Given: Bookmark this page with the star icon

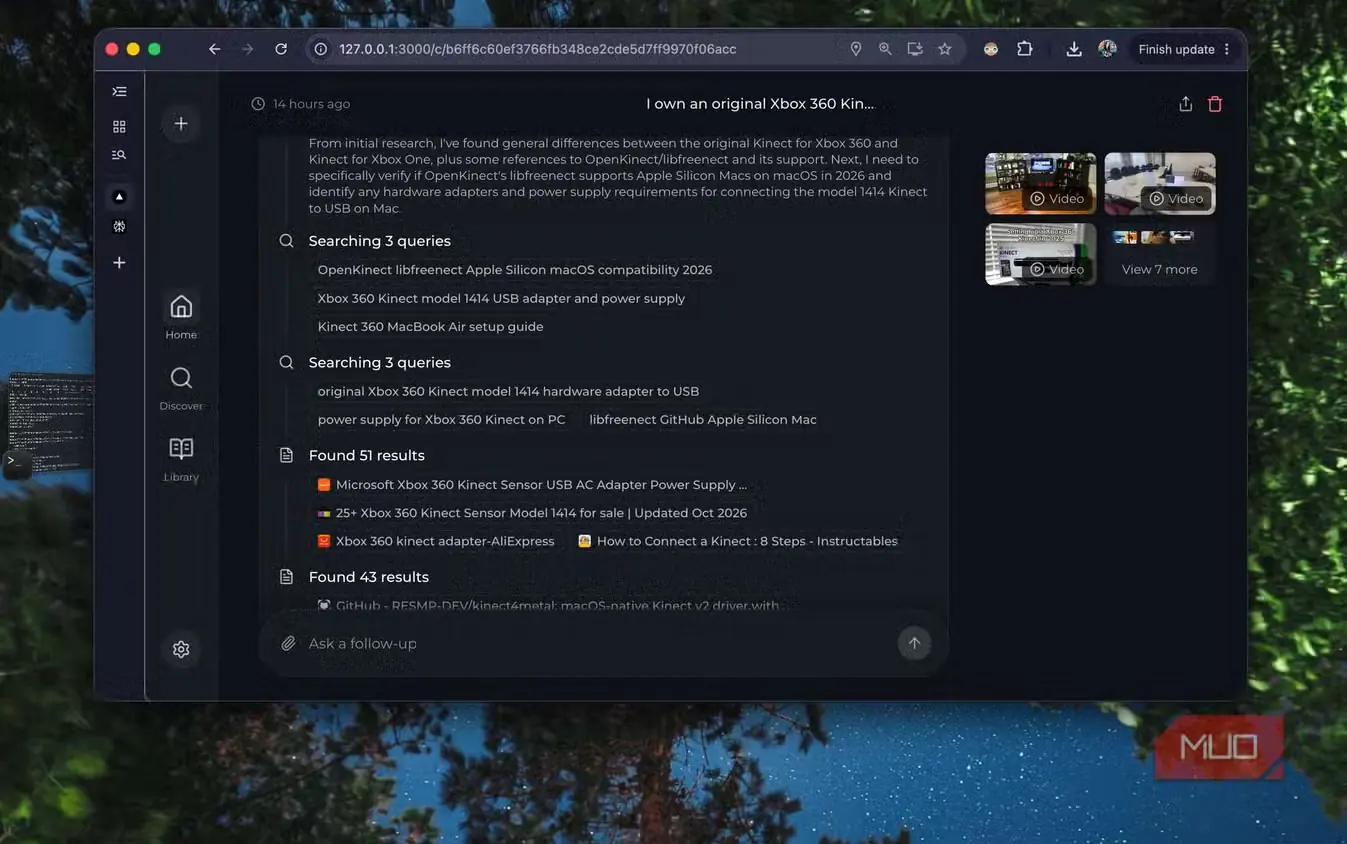Looking at the screenshot, I should (x=945, y=49).
